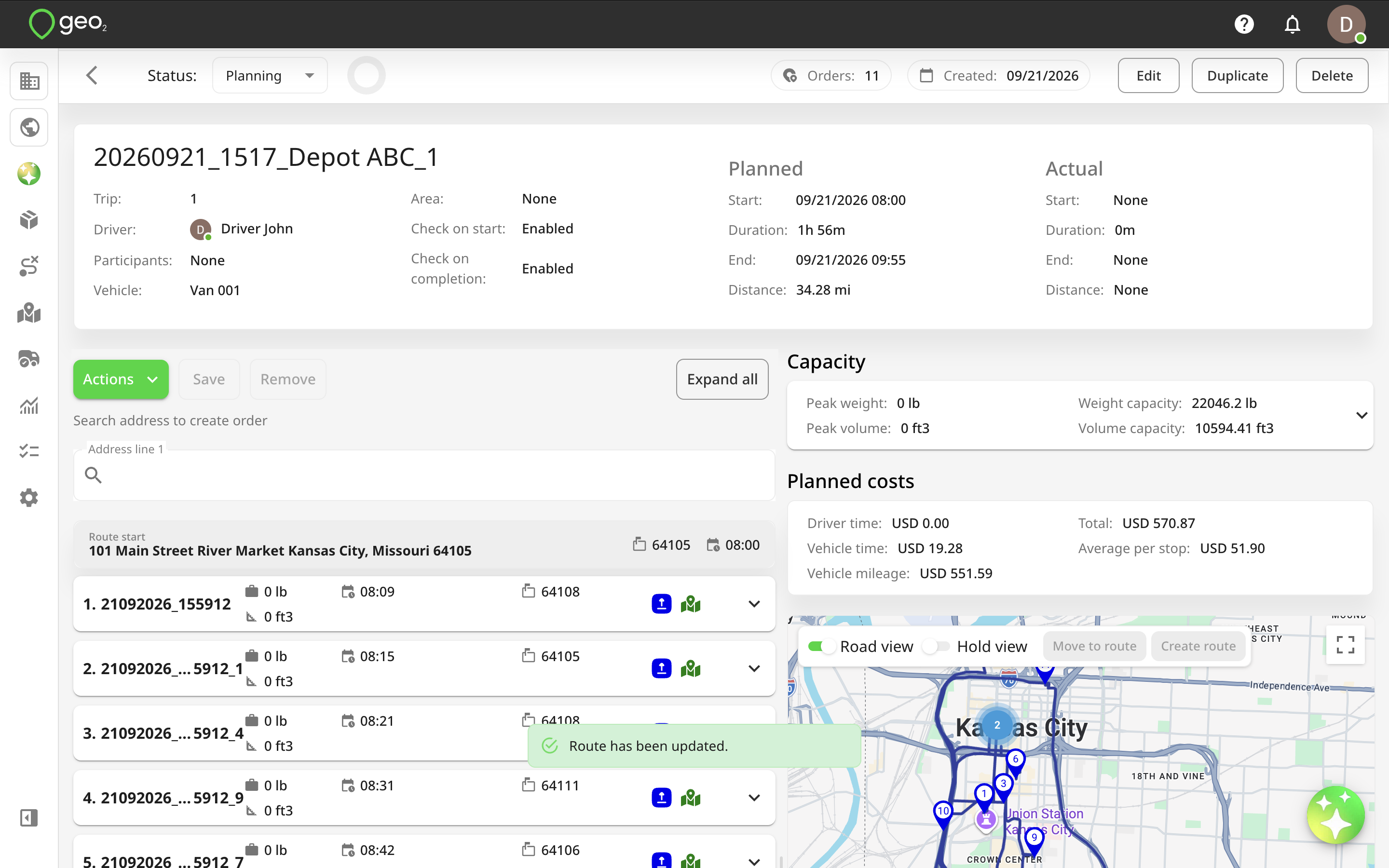The image size is (1389, 868).
Task: Click the Delete button
Action: tap(1332, 75)
